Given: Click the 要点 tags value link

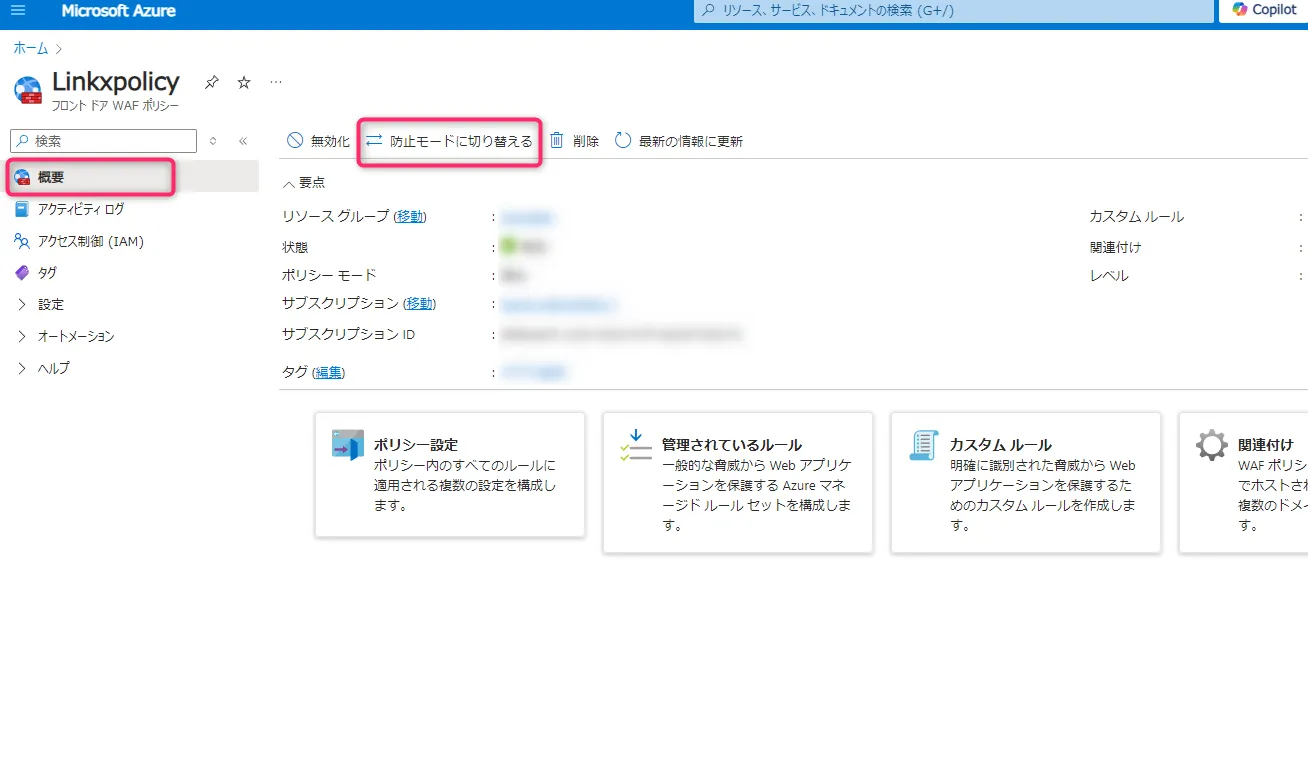Looking at the screenshot, I should [x=534, y=373].
